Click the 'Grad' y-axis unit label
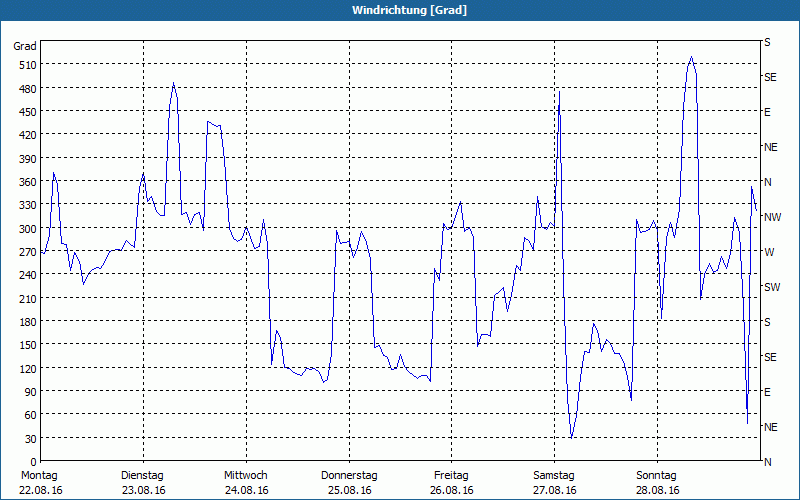Viewport: 800px width, 500px height. coord(25,46)
